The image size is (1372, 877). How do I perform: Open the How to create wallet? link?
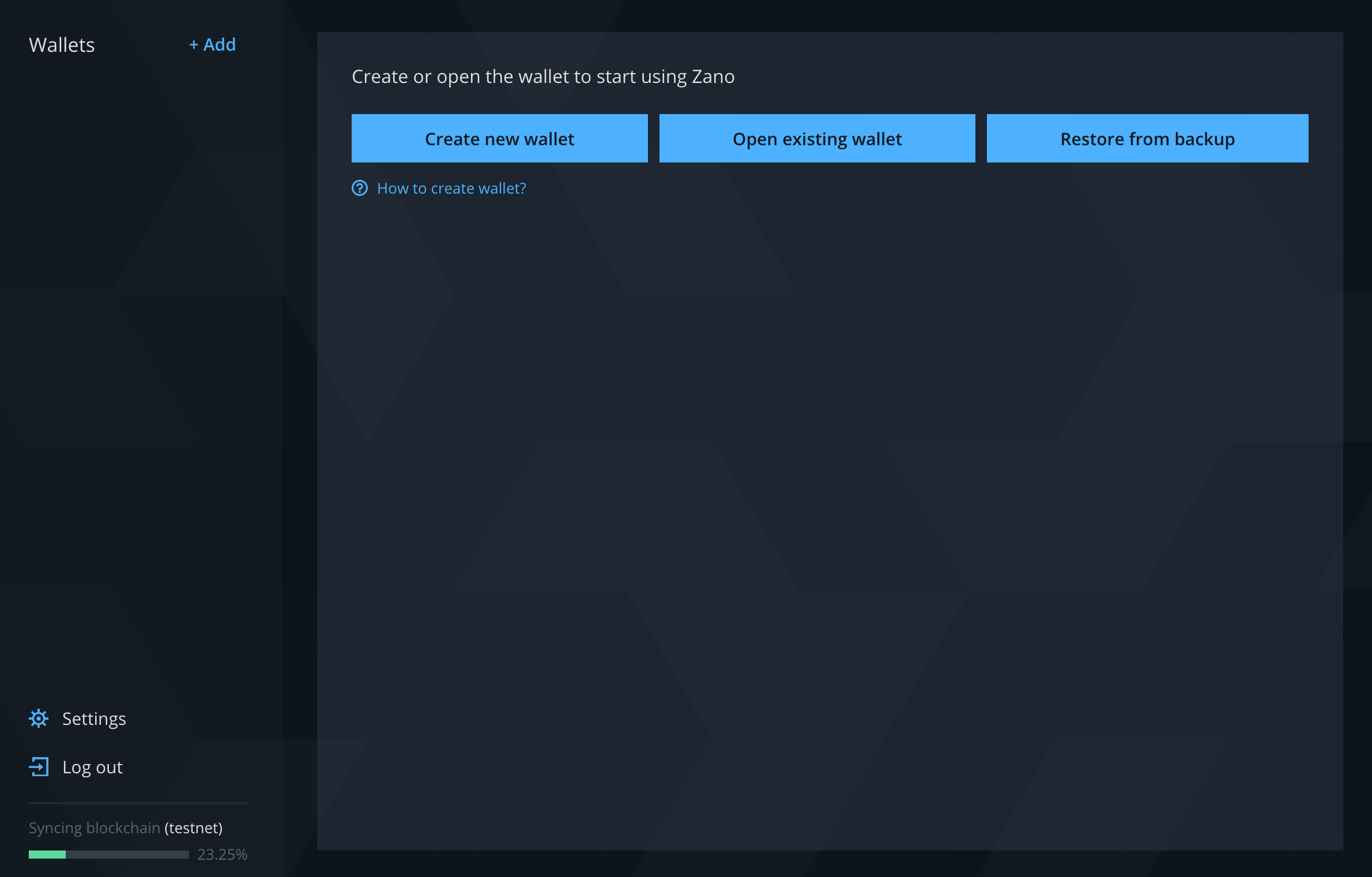tap(451, 188)
